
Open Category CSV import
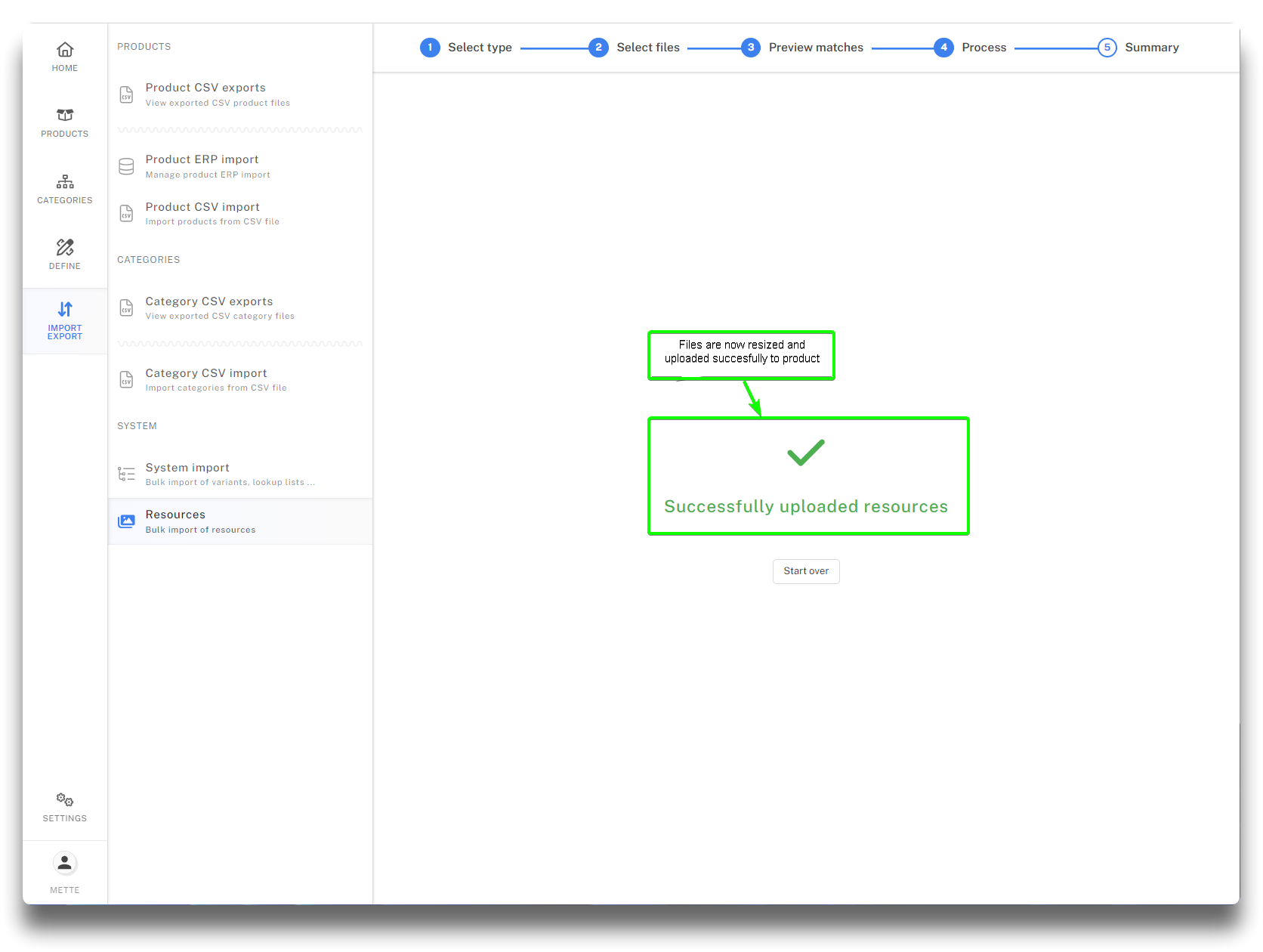206,373
